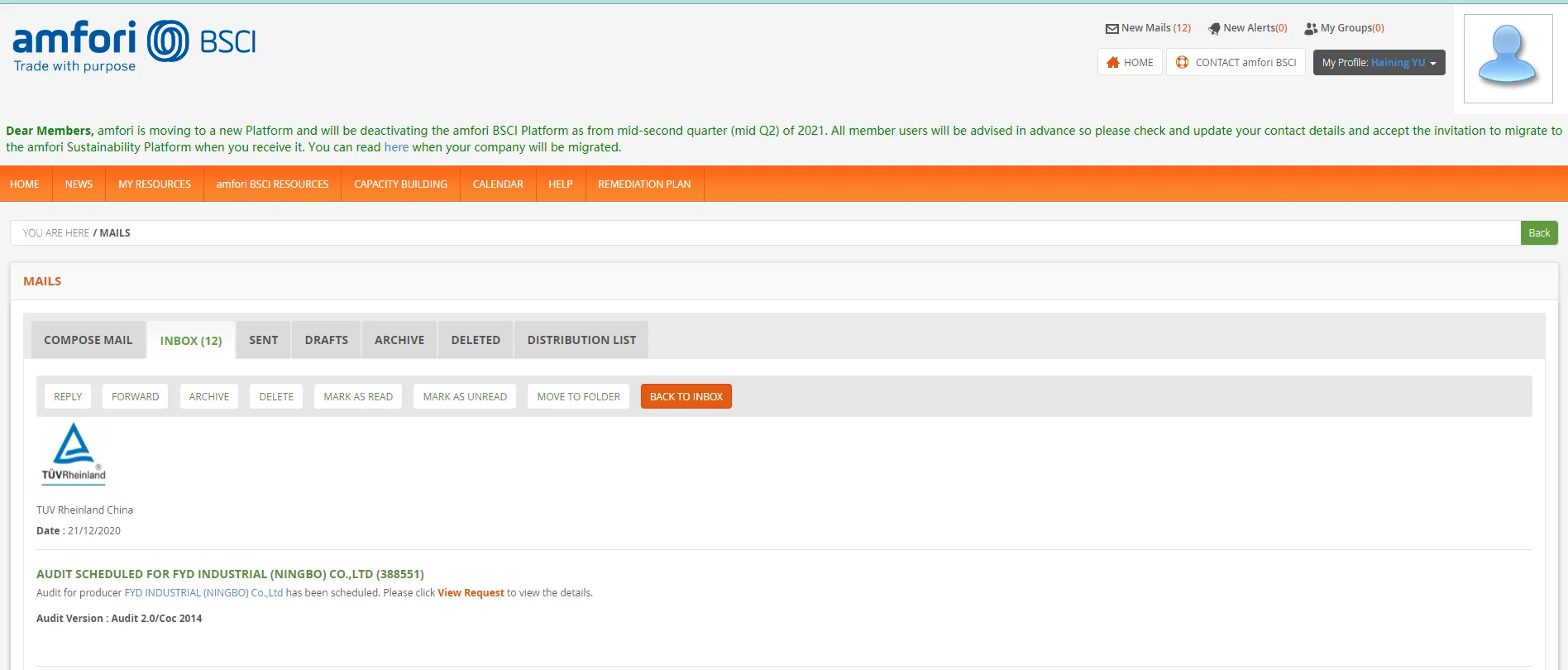The width and height of the screenshot is (1568, 670).
Task: Open HOME in the orange navigation bar
Action: coord(25,184)
